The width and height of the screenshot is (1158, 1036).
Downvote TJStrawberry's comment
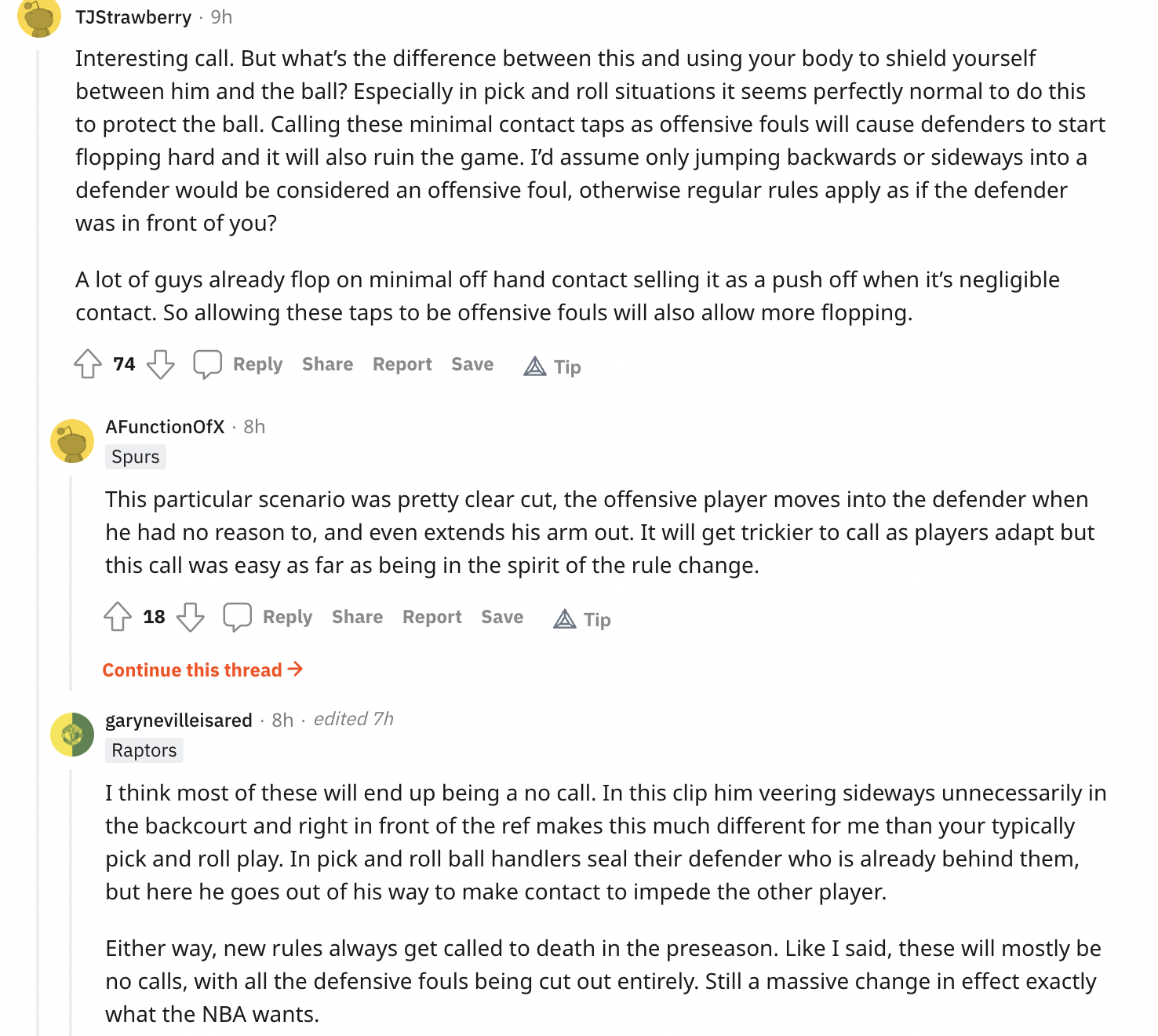click(x=161, y=364)
